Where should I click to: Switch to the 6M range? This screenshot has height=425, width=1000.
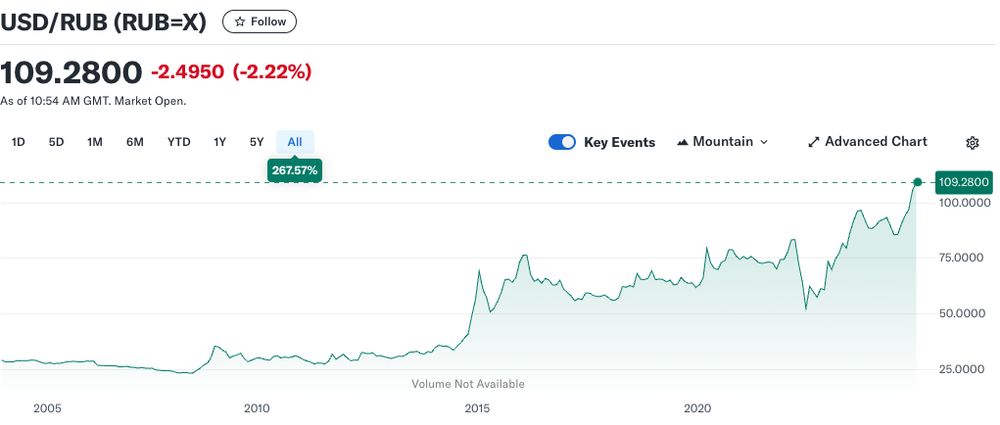[135, 142]
